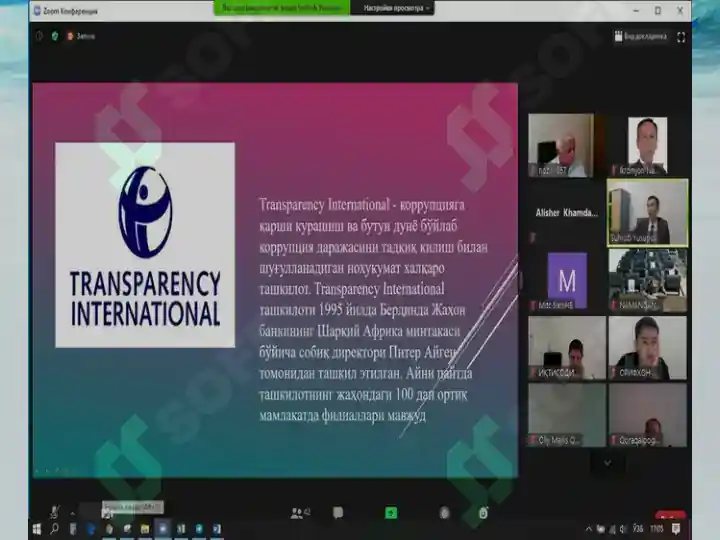Select the purple M avatar participant tile
This screenshot has width=720, height=540.
click(x=567, y=280)
